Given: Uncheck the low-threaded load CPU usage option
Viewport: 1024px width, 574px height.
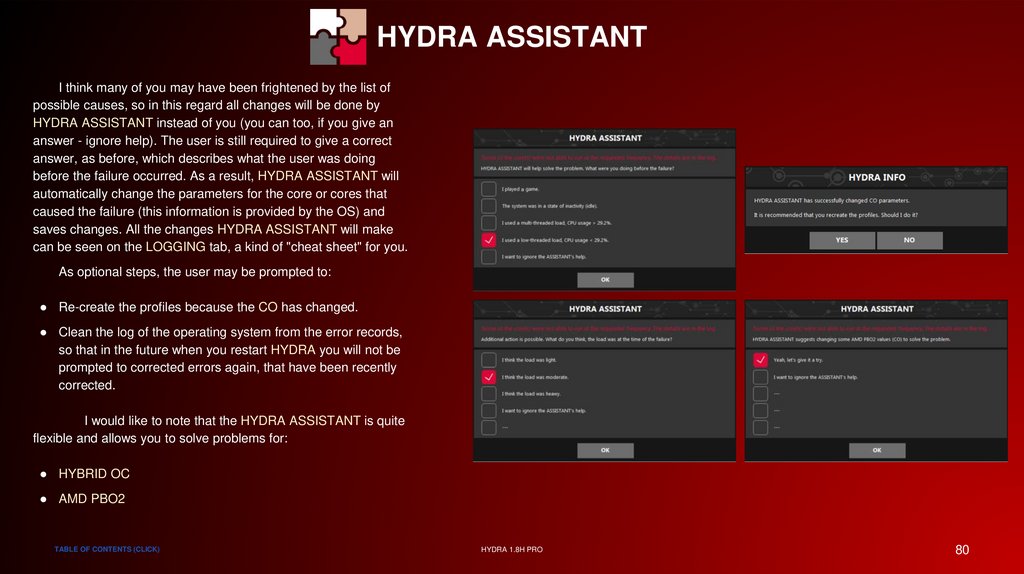Looking at the screenshot, I should tap(488, 240).
